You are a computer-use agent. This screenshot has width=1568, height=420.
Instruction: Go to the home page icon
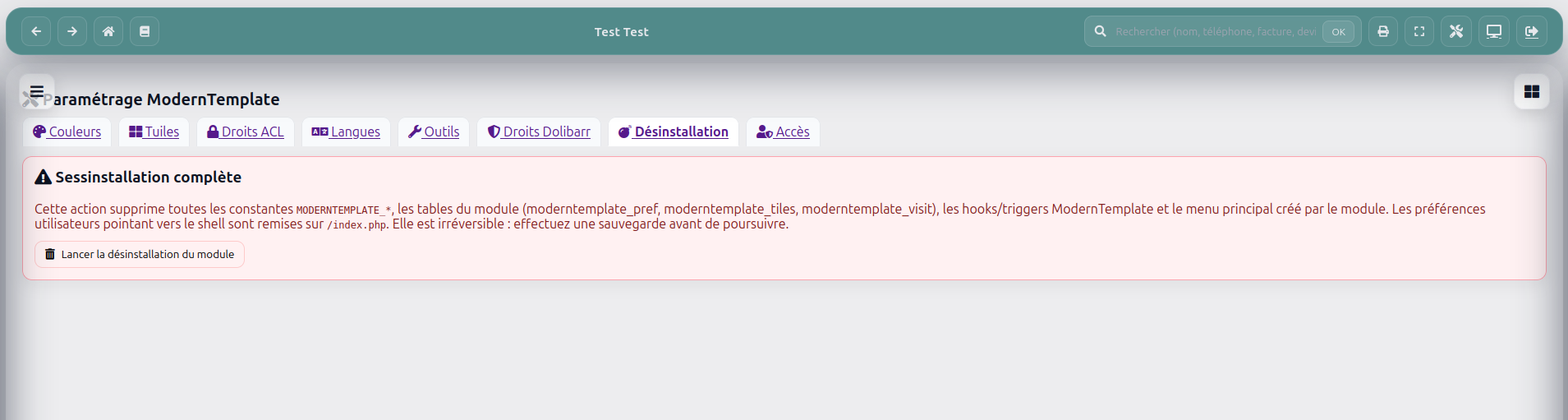[108, 31]
